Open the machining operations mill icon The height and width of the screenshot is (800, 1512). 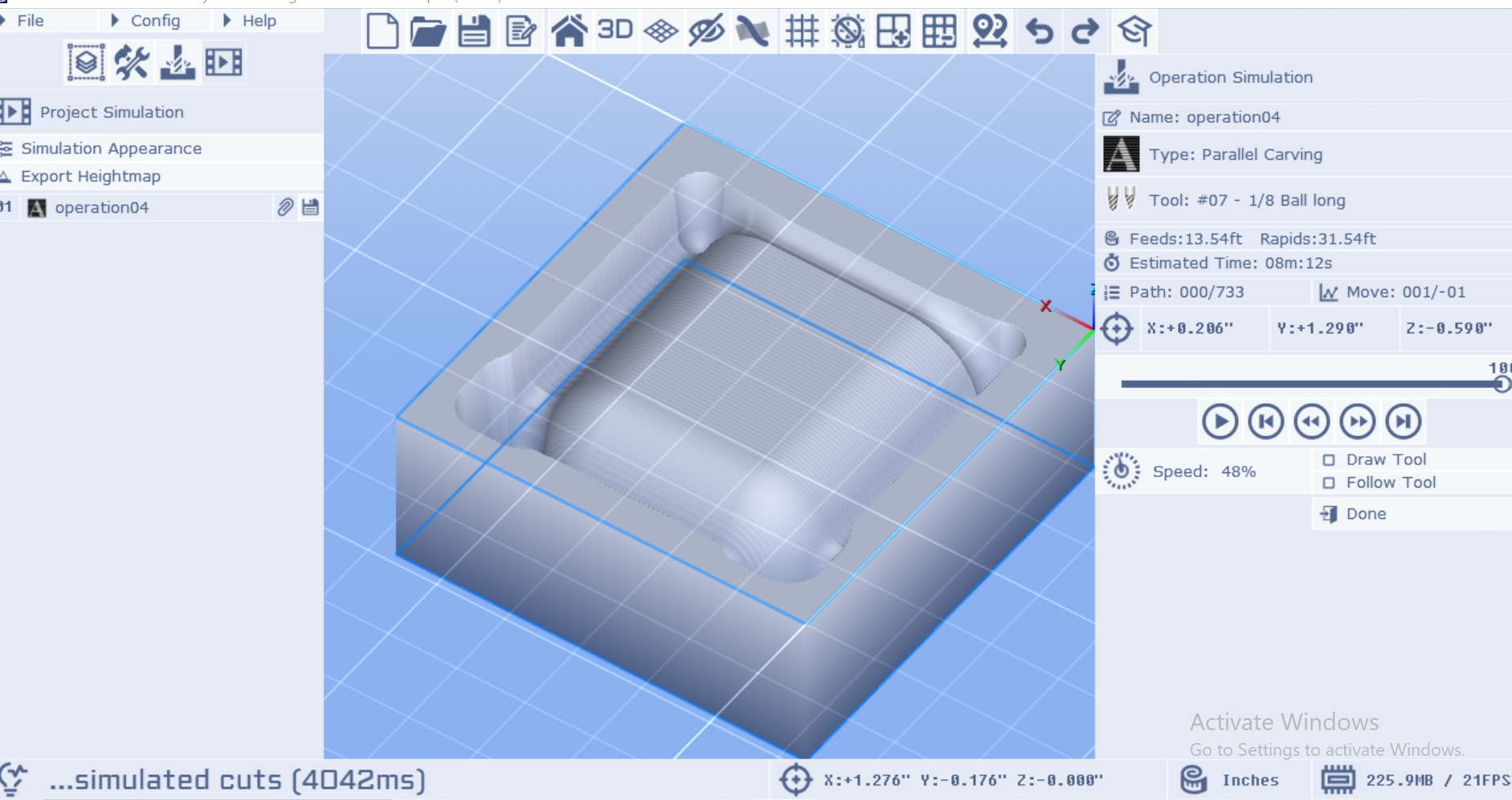tap(178, 62)
